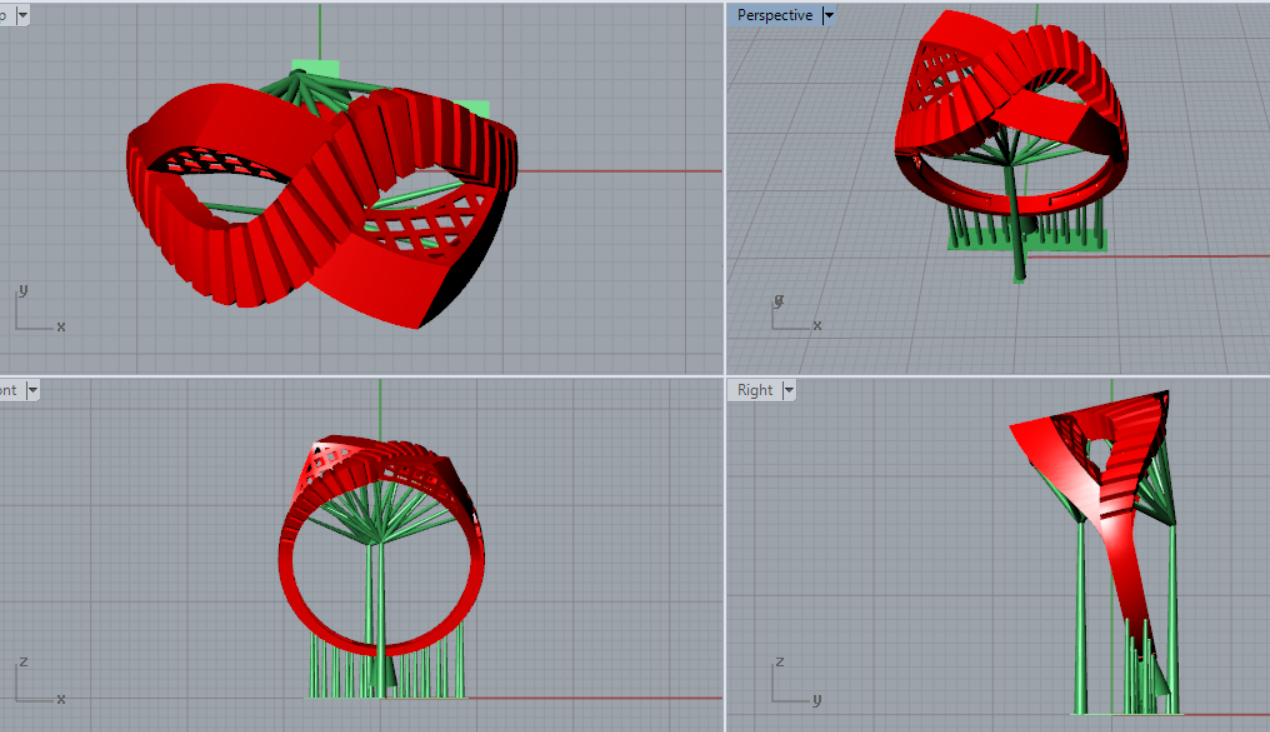Viewport: 1270px width, 732px height.
Task: Activate the Perspective viewport title
Action: [774, 16]
